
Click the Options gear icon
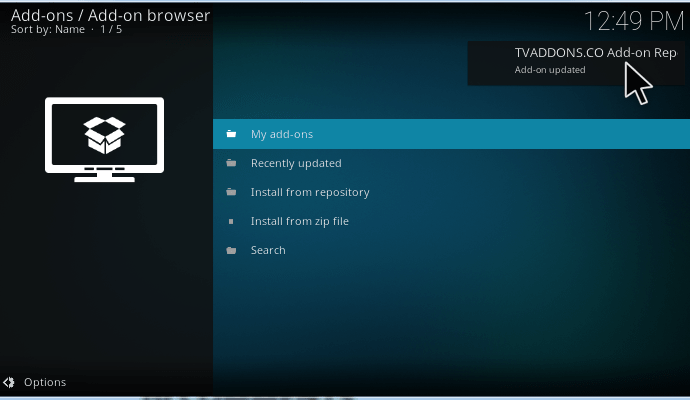point(8,382)
